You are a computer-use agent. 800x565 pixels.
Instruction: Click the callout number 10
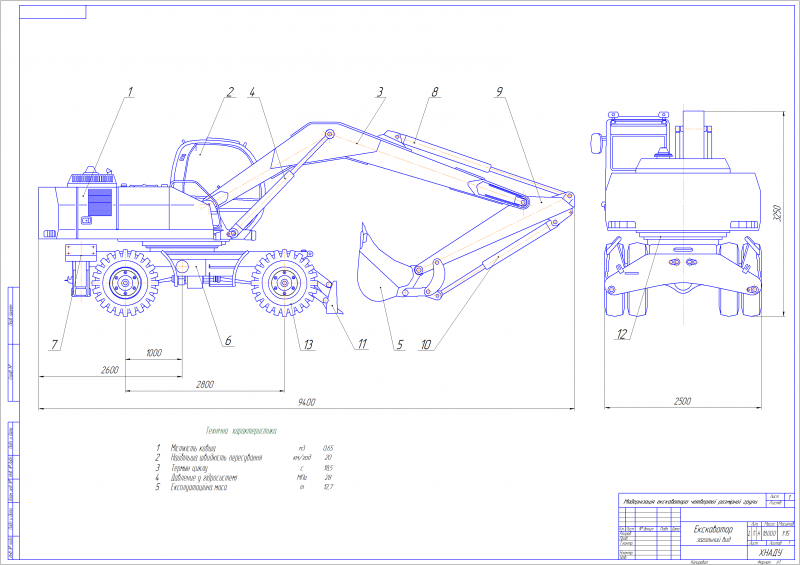click(426, 345)
